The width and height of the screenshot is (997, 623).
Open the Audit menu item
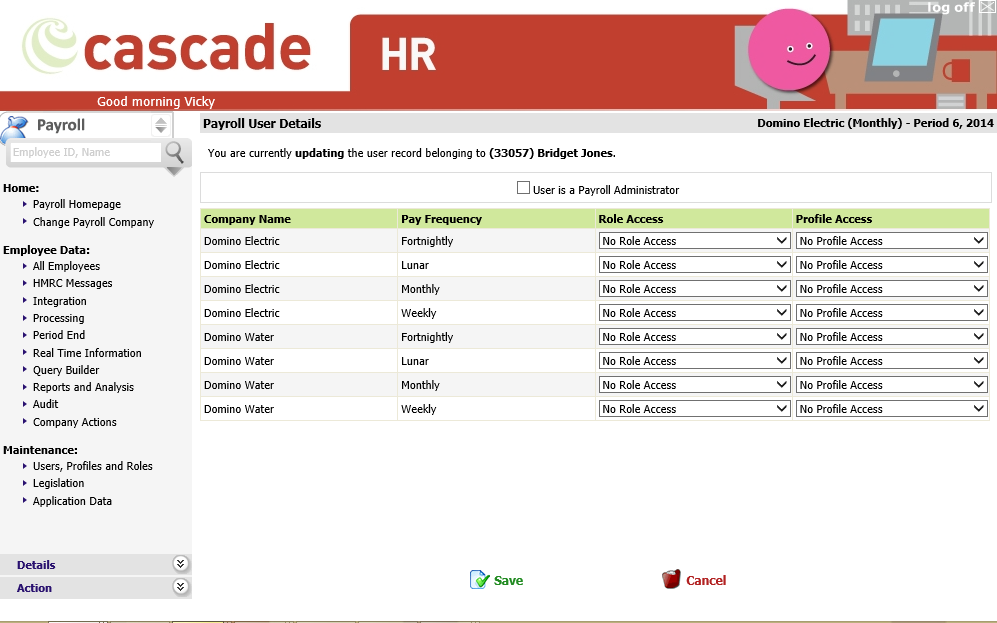click(x=46, y=404)
